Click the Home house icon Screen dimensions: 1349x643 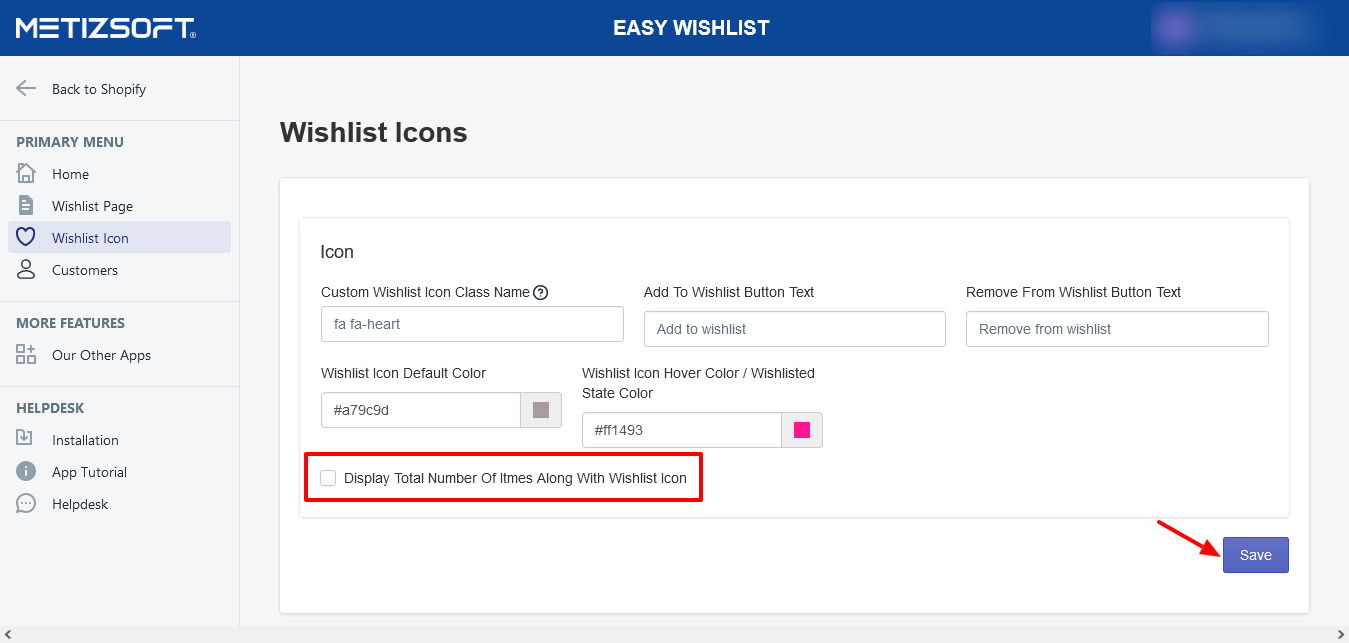pyautogui.click(x=26, y=173)
